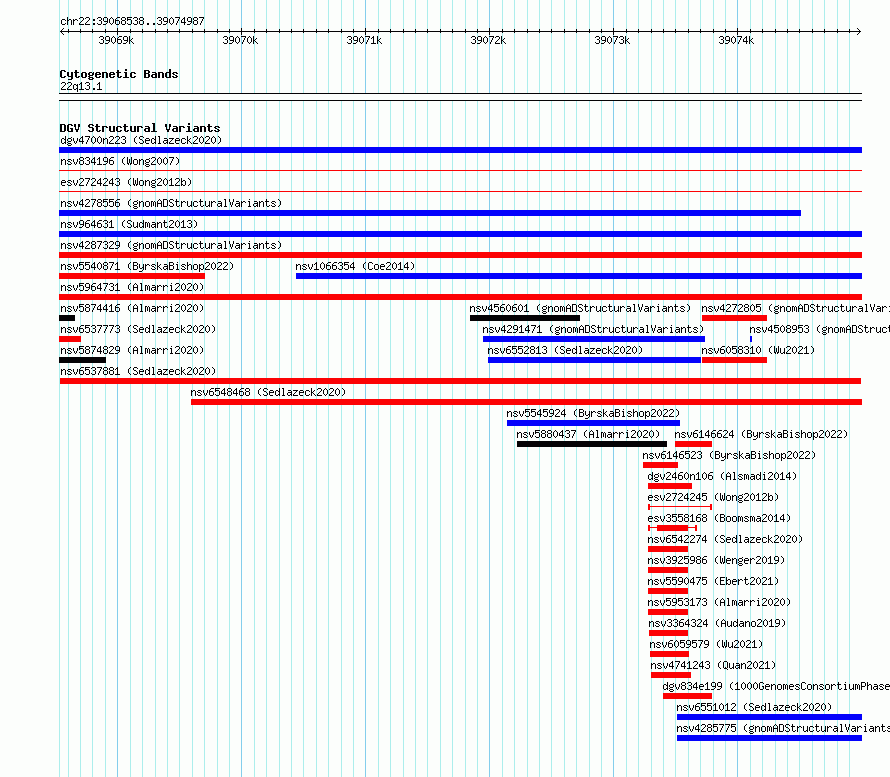
Task: Select the nsv6537773 (Sedlazeck2020) label
Action: (138, 329)
